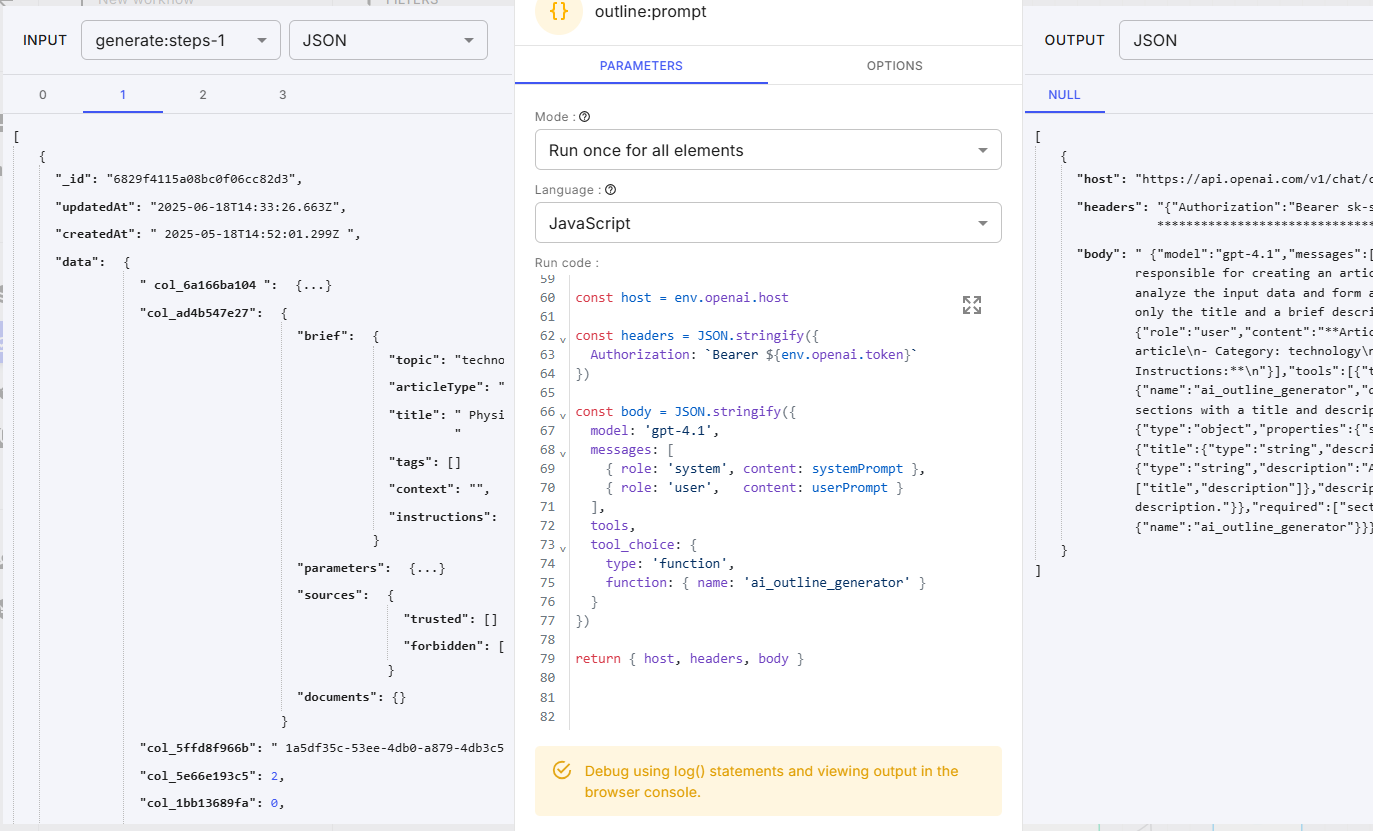Image resolution: width=1373 pixels, height=831 pixels.
Task: Click the fullscreen expand icon in code editor
Action: point(971,305)
